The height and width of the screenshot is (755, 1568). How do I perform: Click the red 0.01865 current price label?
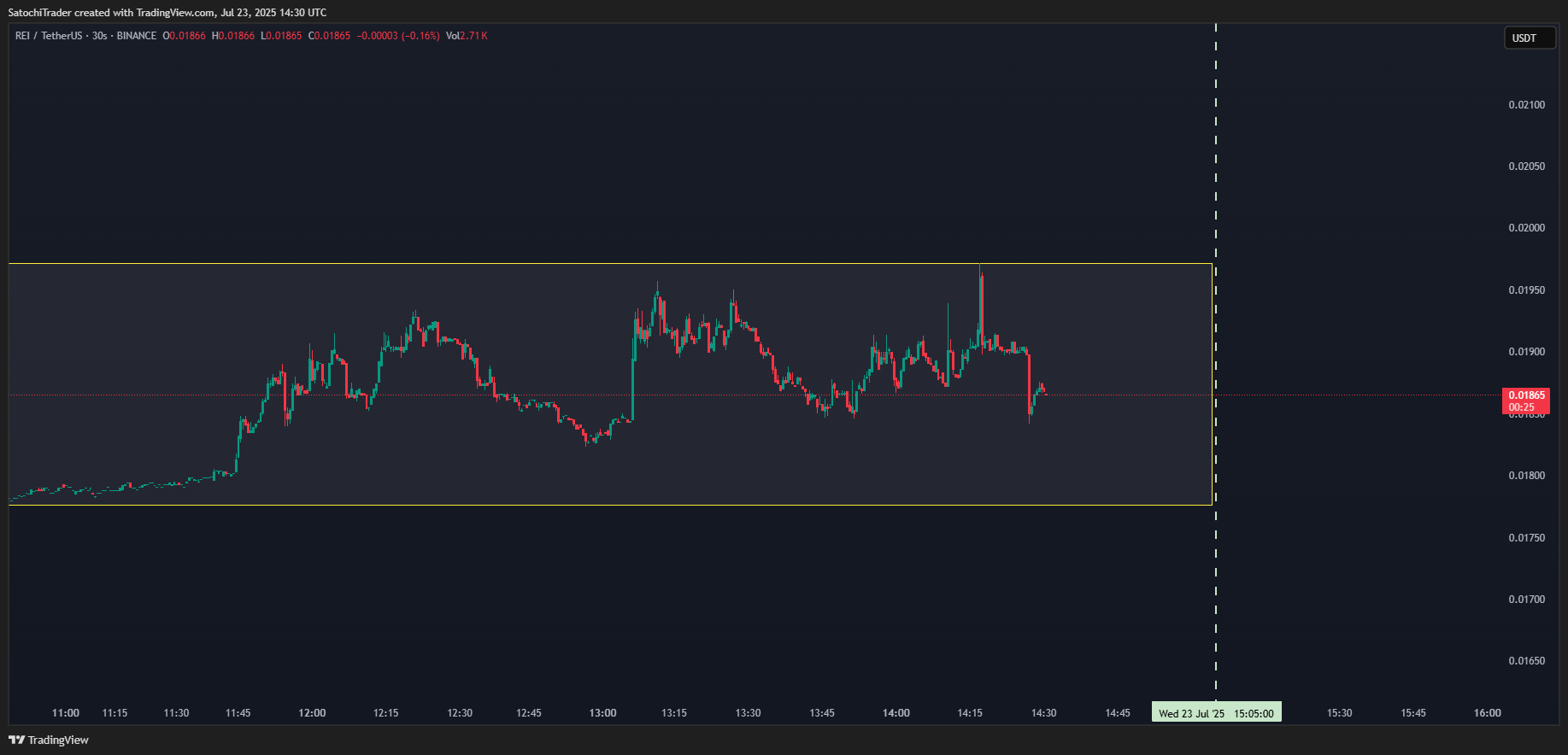coord(1526,401)
